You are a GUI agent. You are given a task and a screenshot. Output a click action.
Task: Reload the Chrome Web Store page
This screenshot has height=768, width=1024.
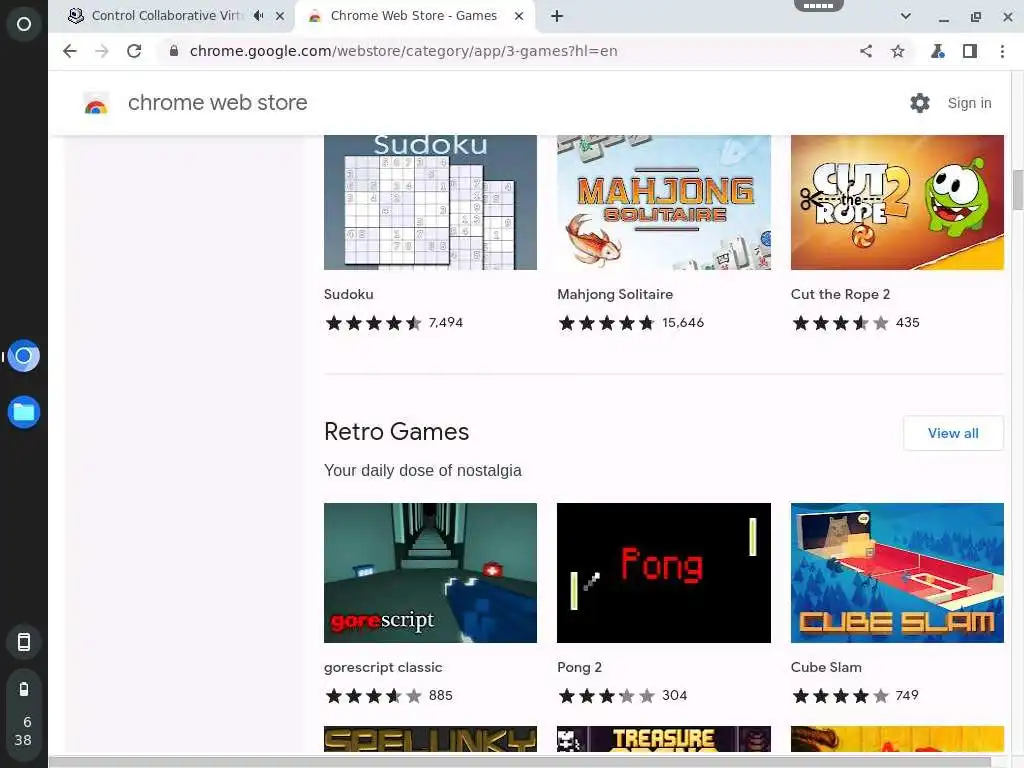[x=134, y=51]
